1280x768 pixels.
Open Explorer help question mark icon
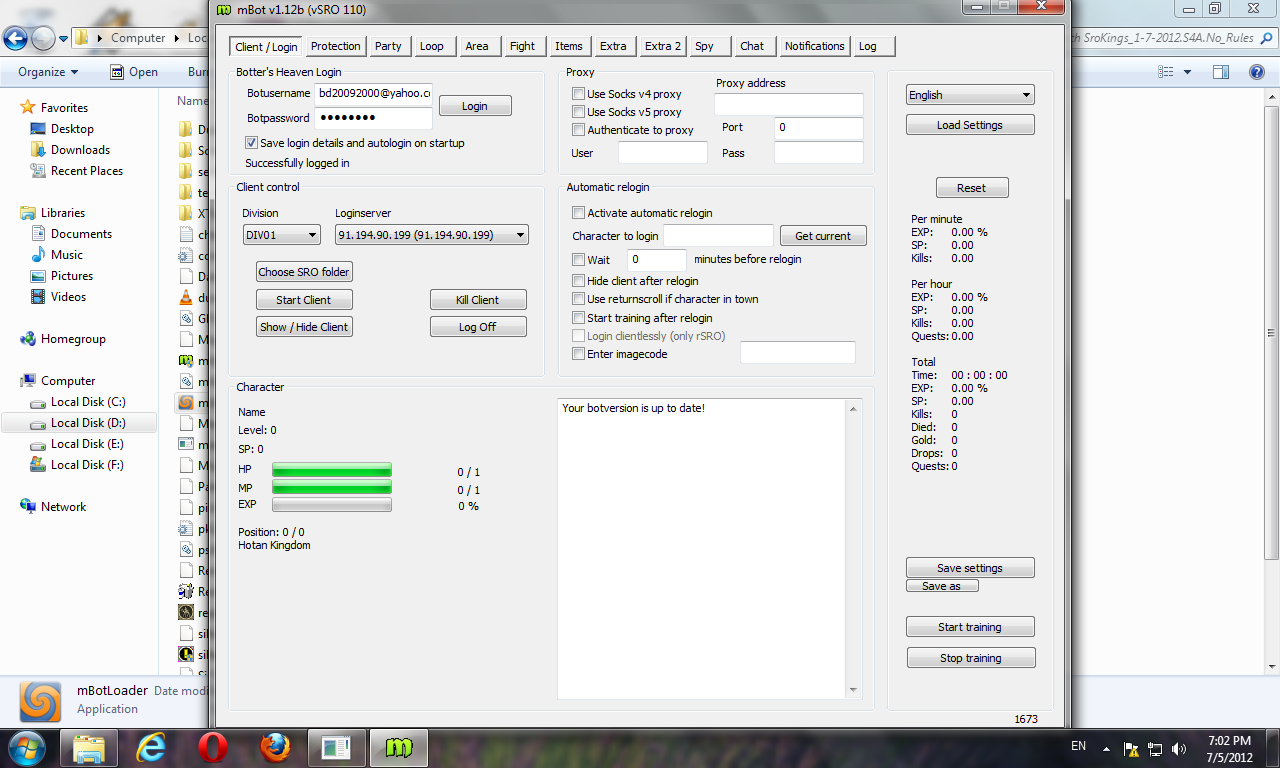point(1257,72)
